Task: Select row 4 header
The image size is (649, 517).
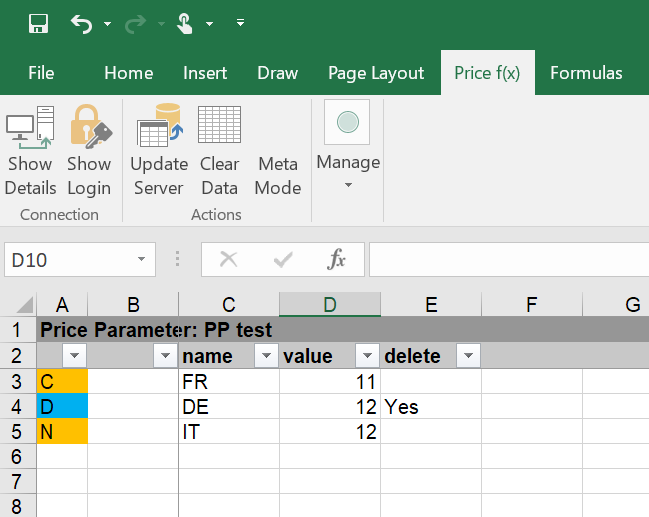Action: (17, 406)
